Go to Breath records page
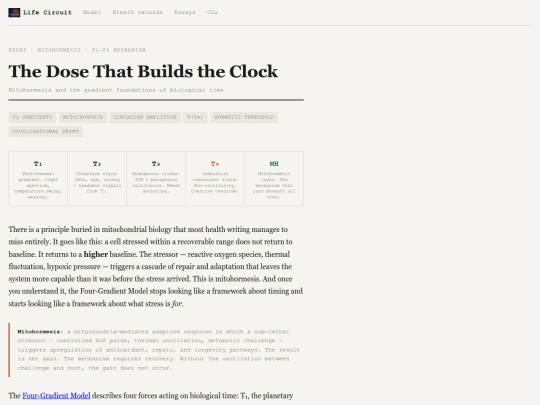Image resolution: width=540 pixels, height=405 pixels. click(x=137, y=12)
